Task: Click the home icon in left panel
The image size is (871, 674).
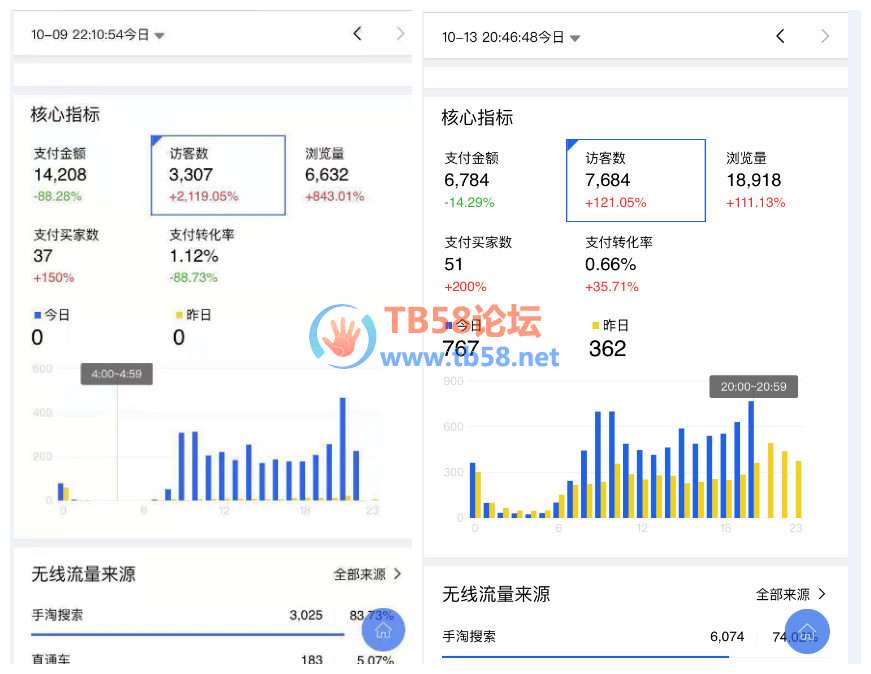Action: tap(381, 631)
